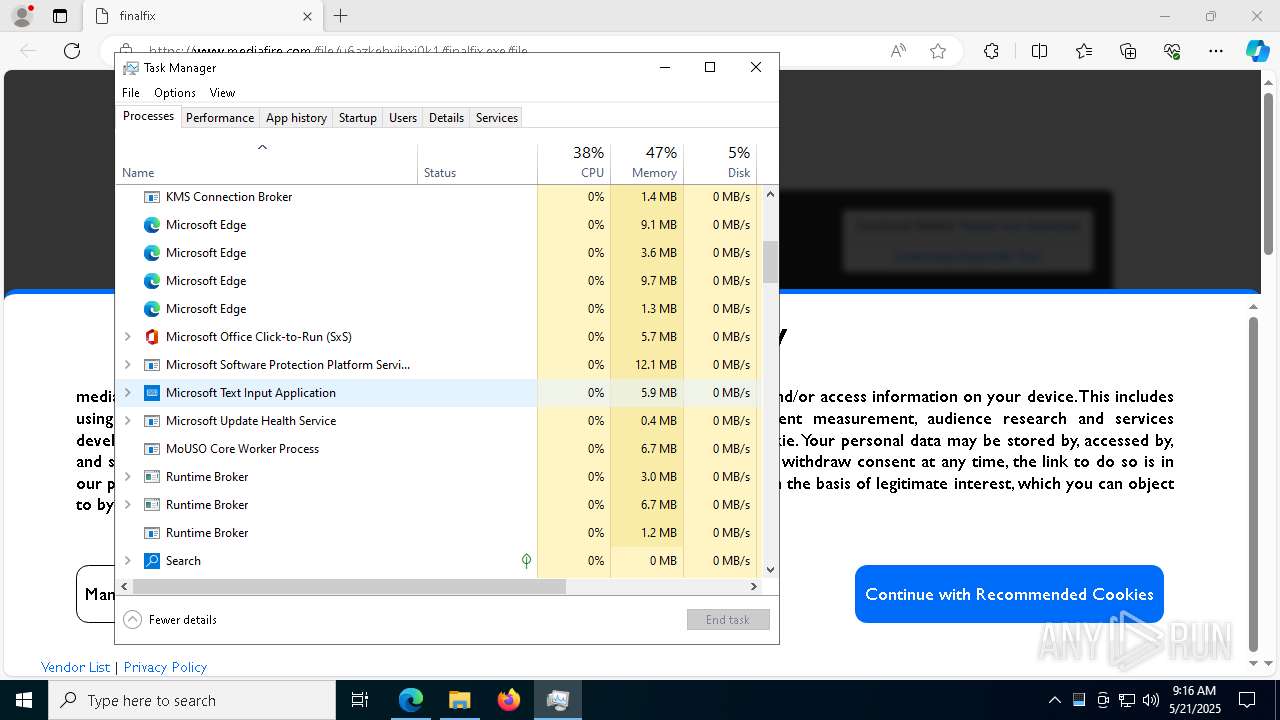This screenshot has width=1280, height=720.
Task: Open the Options menu in Task Manager
Action: click(175, 93)
